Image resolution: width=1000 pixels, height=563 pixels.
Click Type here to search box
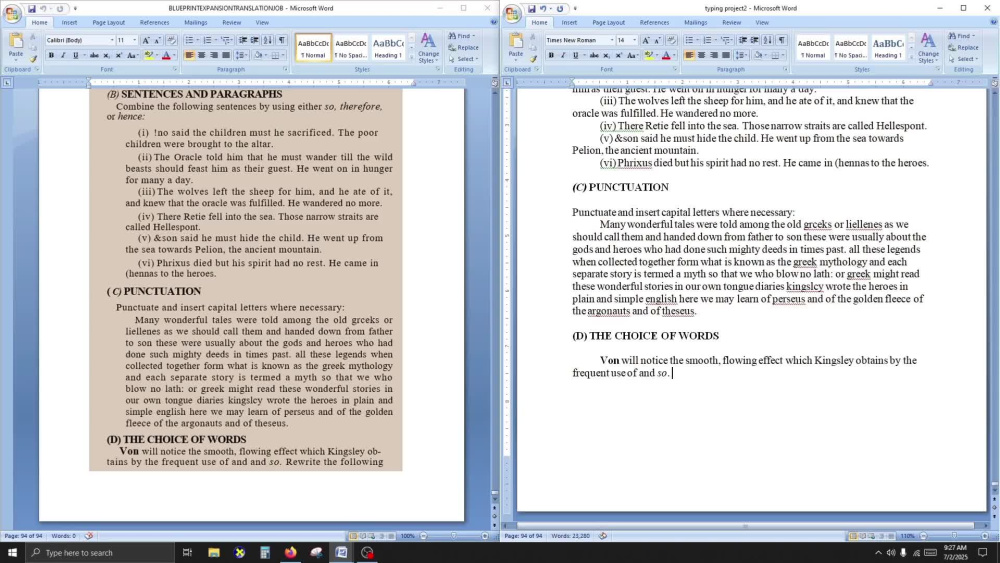101,552
